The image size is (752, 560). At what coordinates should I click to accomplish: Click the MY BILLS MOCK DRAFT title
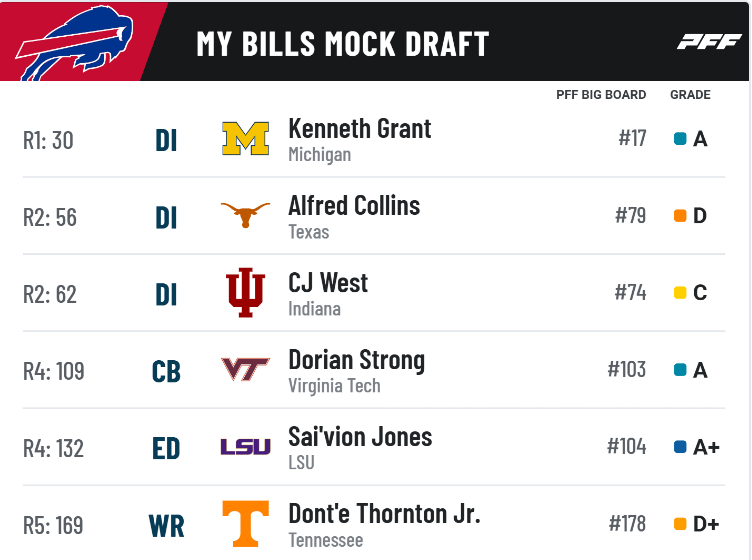point(342,44)
